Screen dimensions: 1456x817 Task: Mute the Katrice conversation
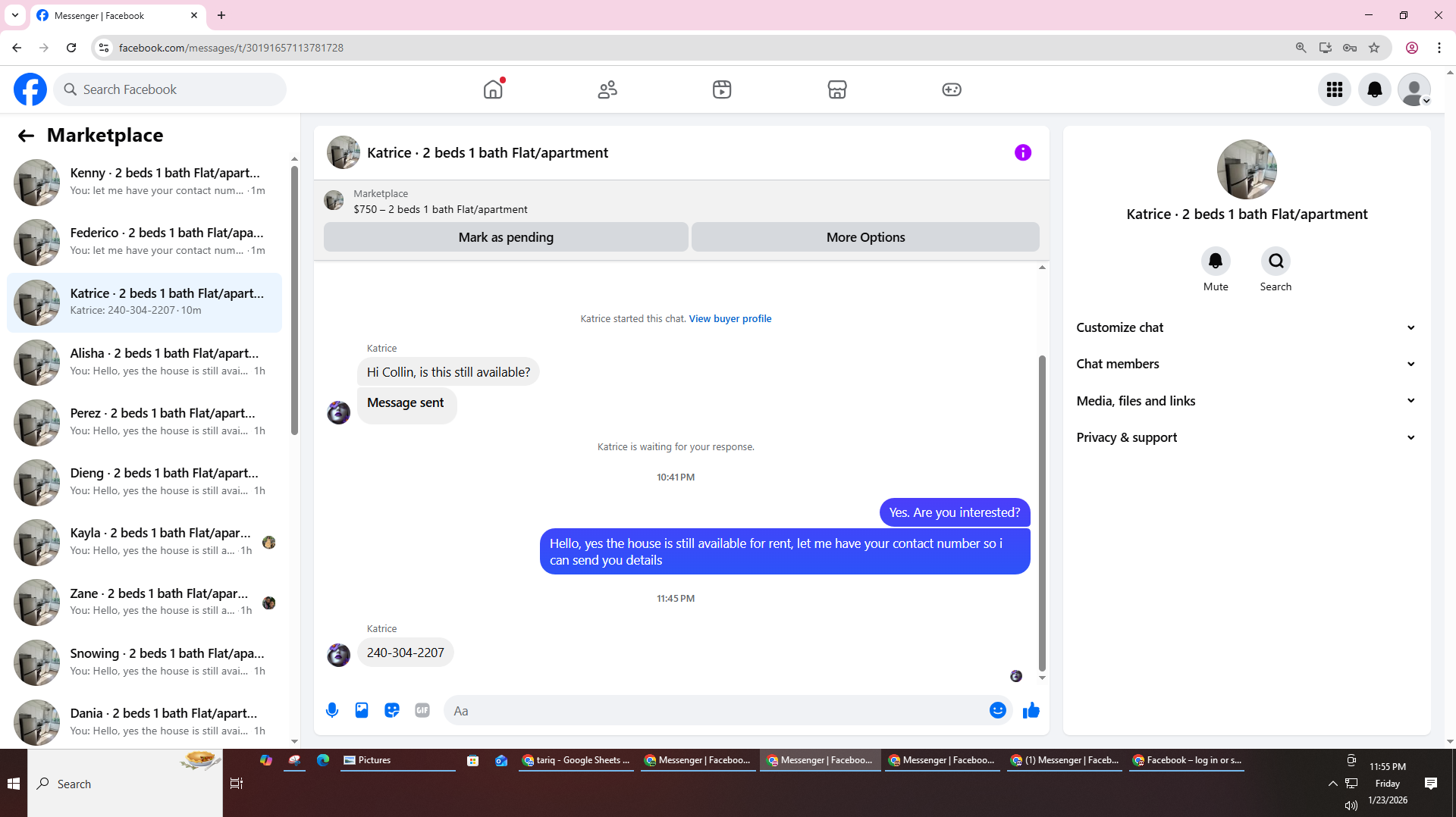point(1216,261)
